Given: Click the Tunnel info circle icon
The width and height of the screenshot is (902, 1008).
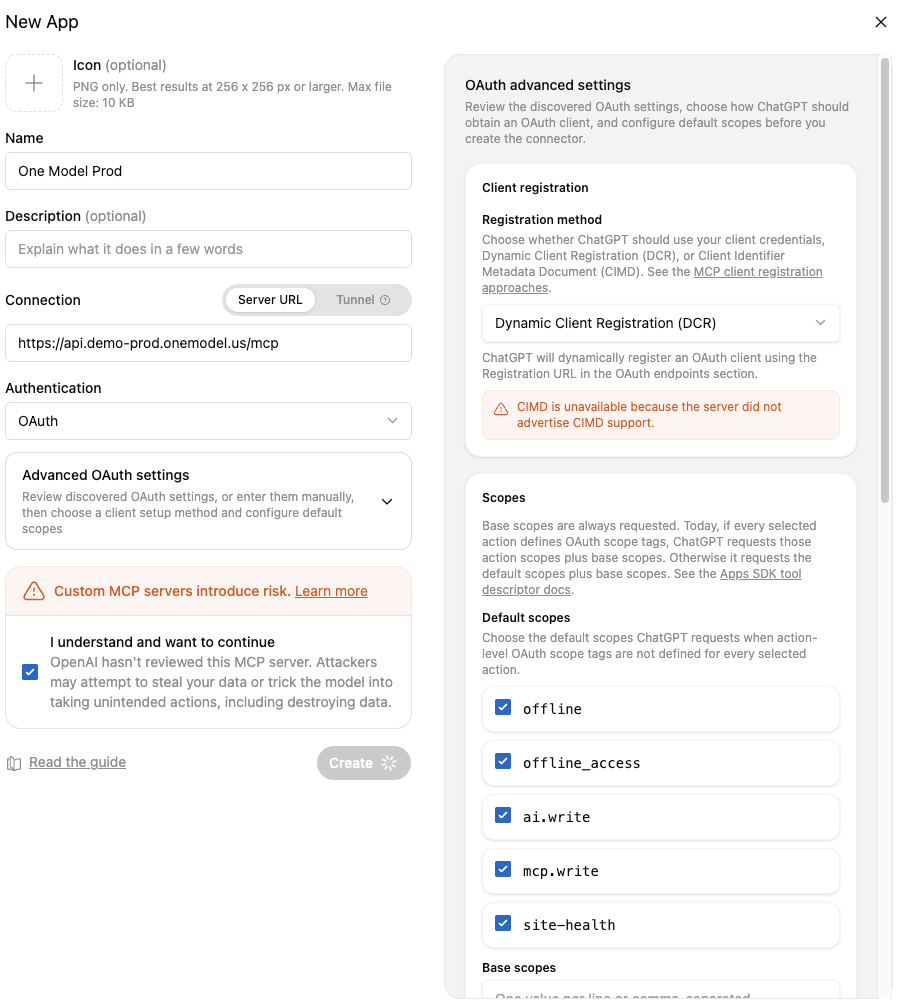Looking at the screenshot, I should 385,300.
